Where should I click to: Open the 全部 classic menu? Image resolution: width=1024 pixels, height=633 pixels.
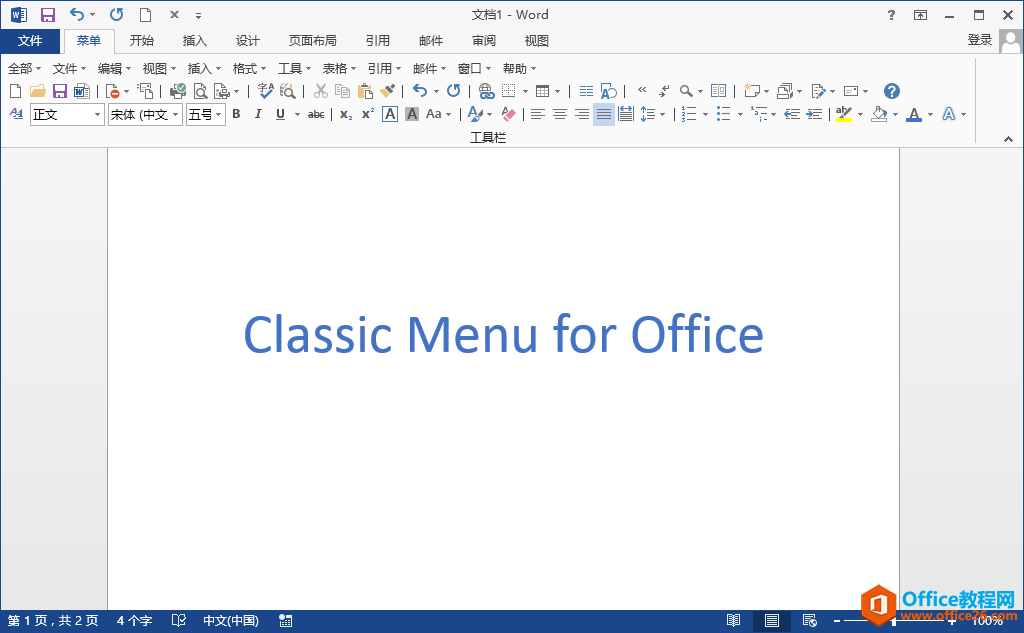(x=24, y=69)
